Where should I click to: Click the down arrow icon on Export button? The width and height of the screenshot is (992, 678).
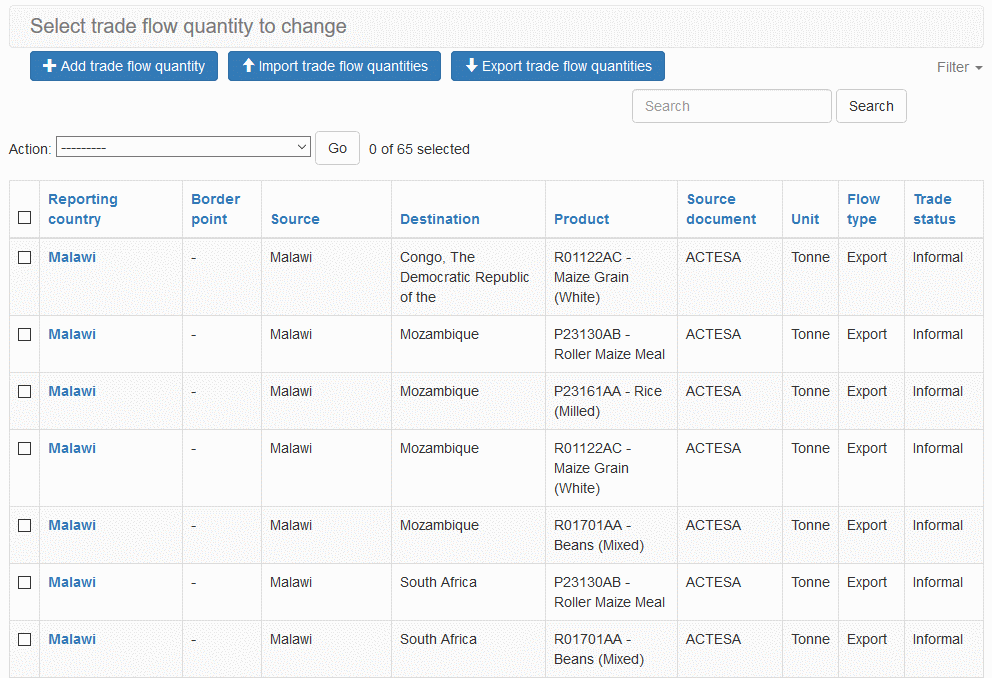click(x=471, y=66)
